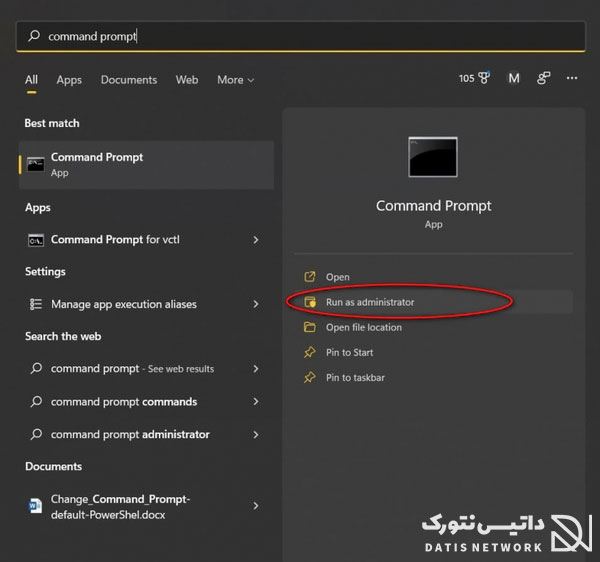Screen dimensions: 600x562
Task: Click the Command Prompt for vctl icon
Action: click(x=36, y=240)
